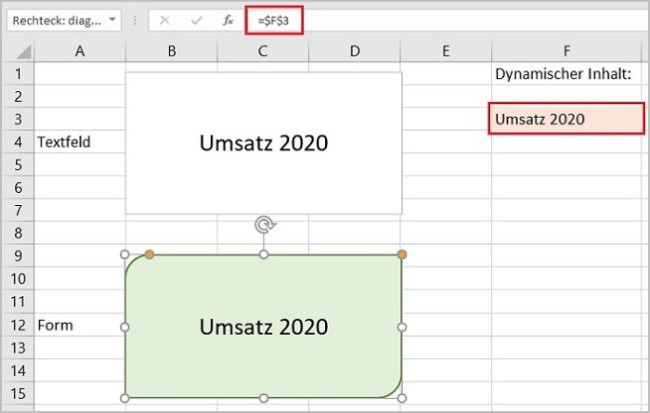Select row 14 header
Screen dimensions: 650x413
(x=18, y=371)
